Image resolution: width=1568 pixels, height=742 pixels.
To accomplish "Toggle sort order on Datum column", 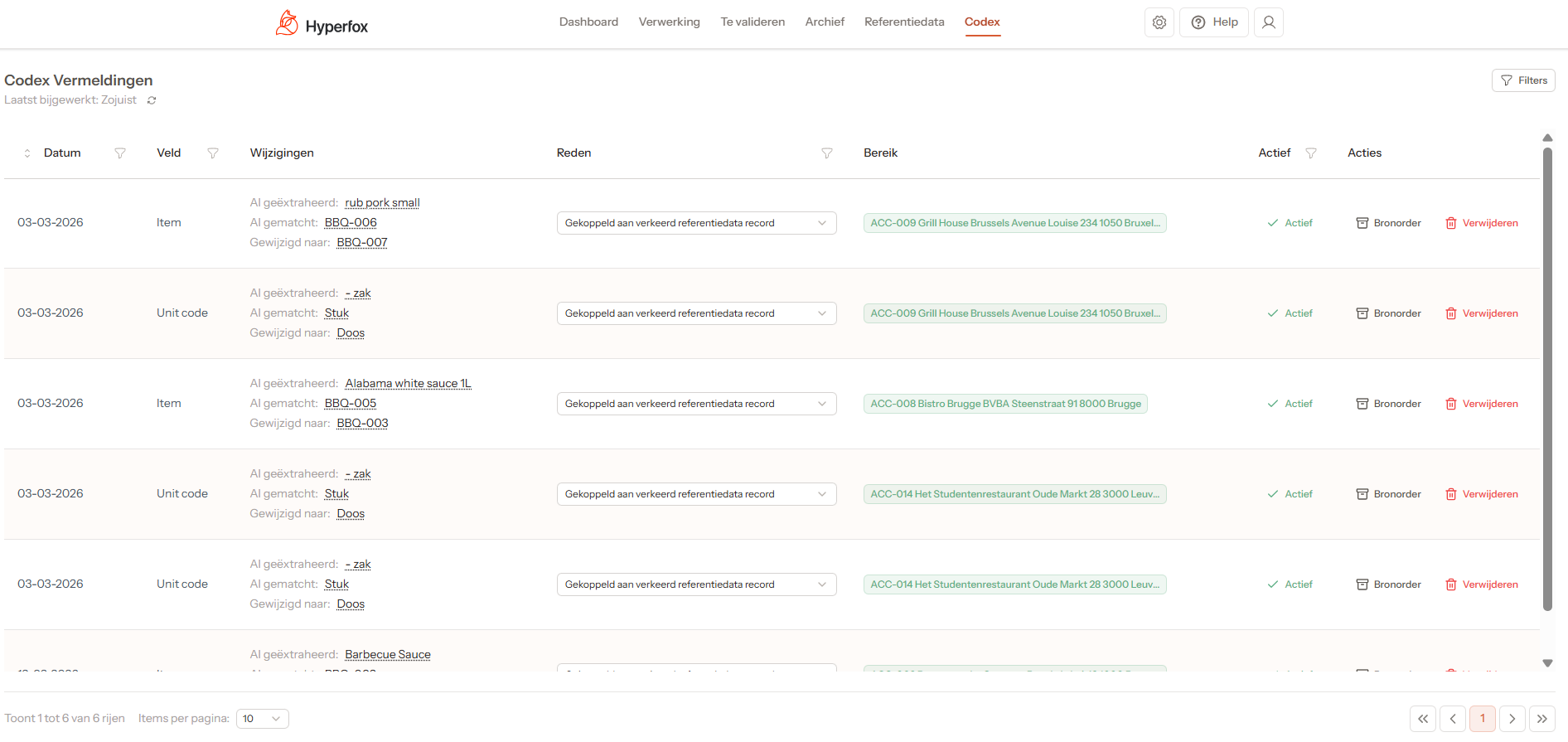I will (27, 153).
